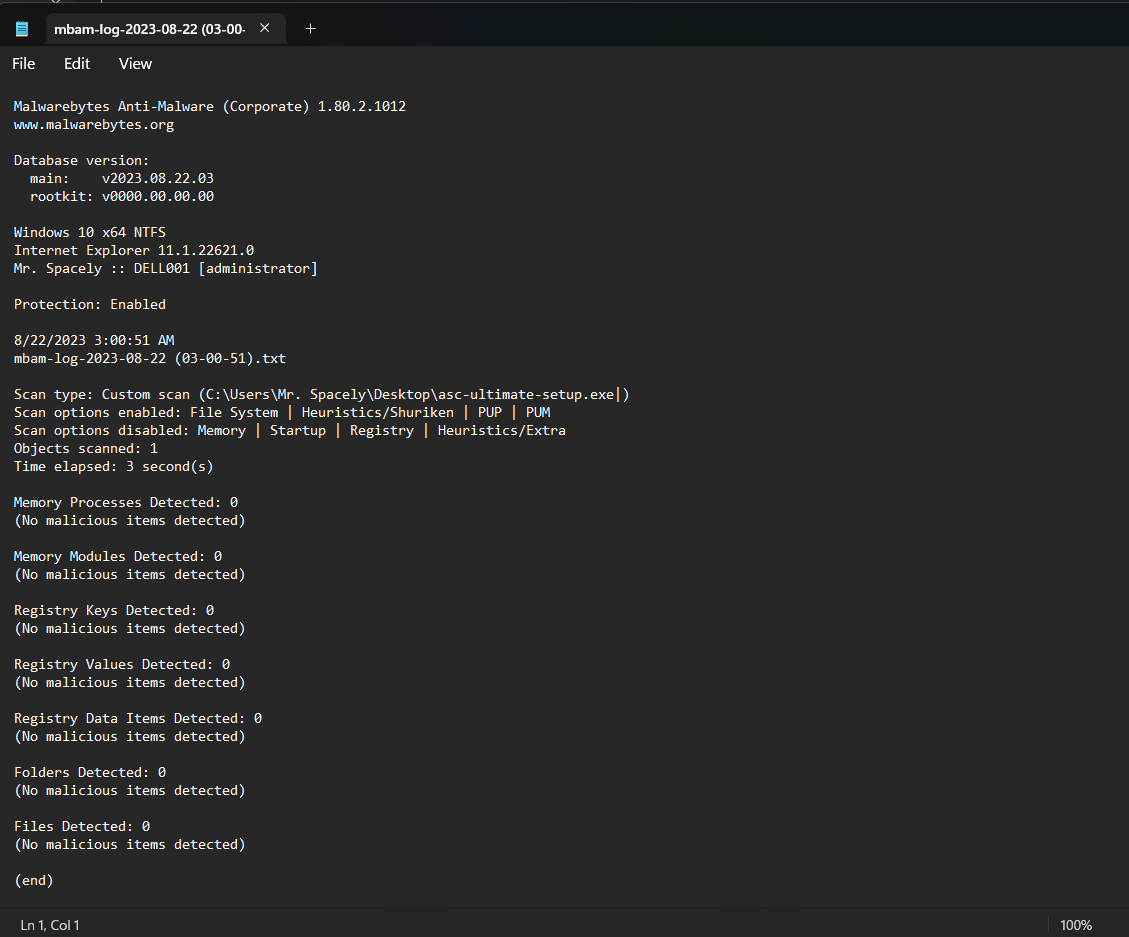This screenshot has height=937, width=1129.
Task: Click the 'Database version:' line
Action: pos(81,160)
